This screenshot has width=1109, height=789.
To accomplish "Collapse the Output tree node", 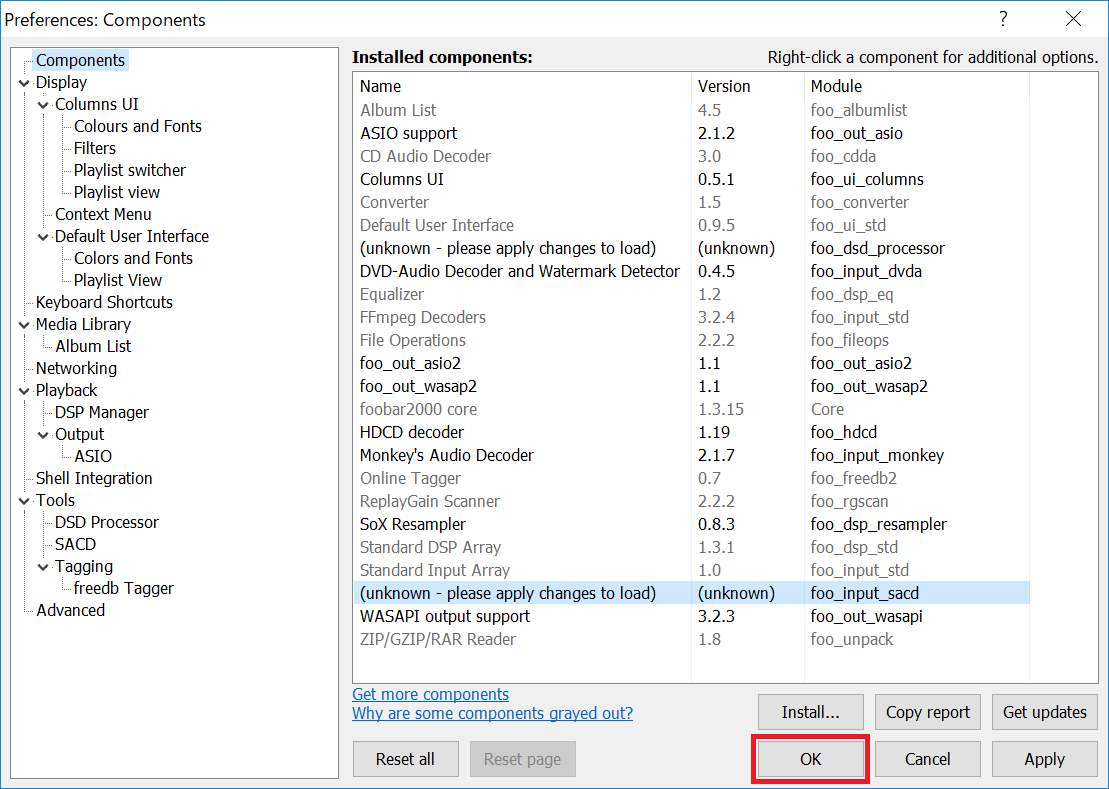I will coord(43,436).
